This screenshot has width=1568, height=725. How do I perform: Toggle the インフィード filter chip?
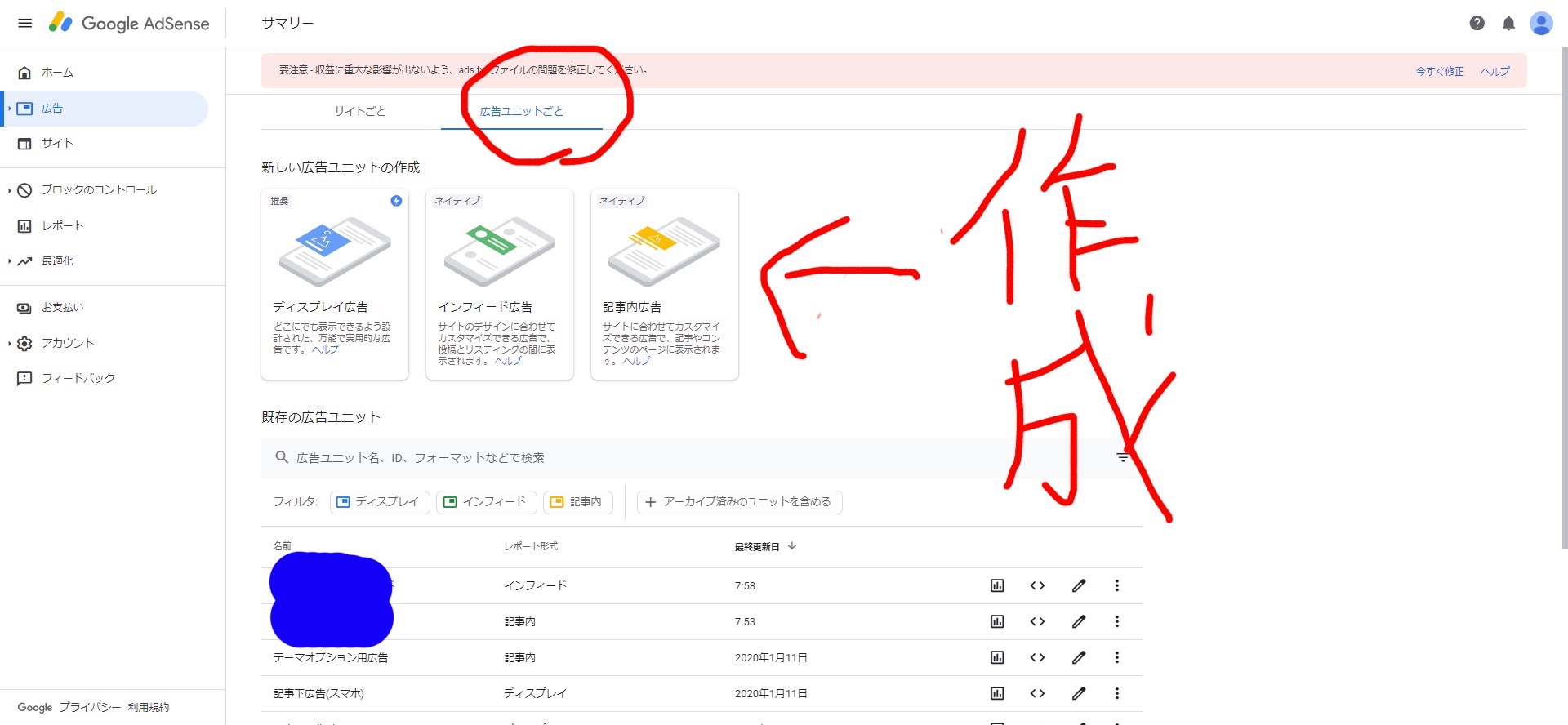(486, 501)
